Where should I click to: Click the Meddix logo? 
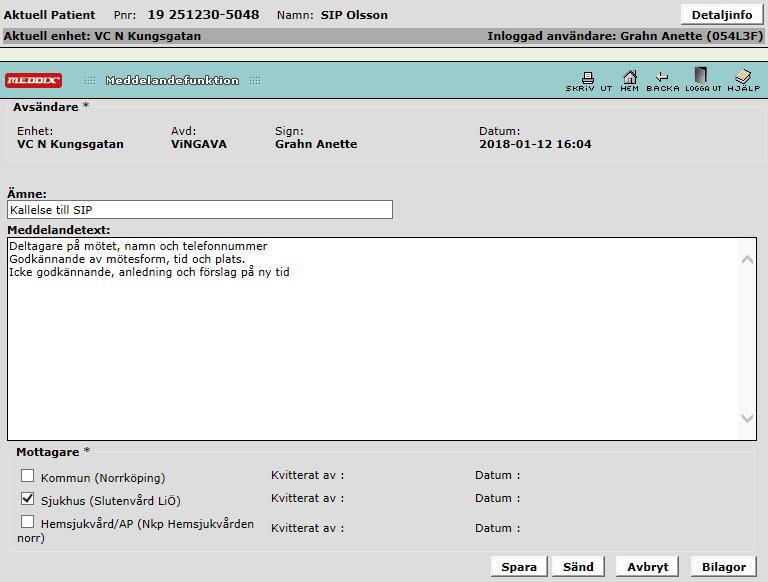(33, 80)
